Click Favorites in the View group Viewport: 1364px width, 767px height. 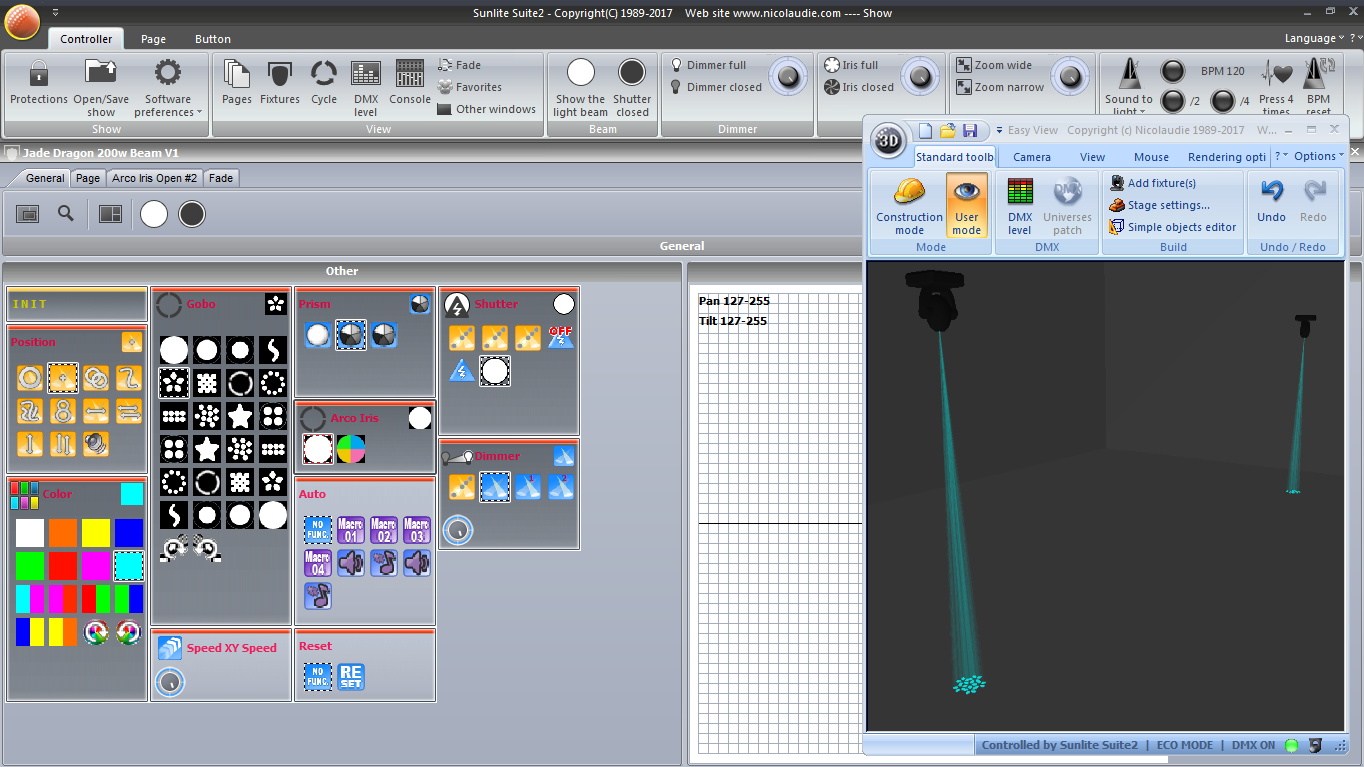point(470,87)
